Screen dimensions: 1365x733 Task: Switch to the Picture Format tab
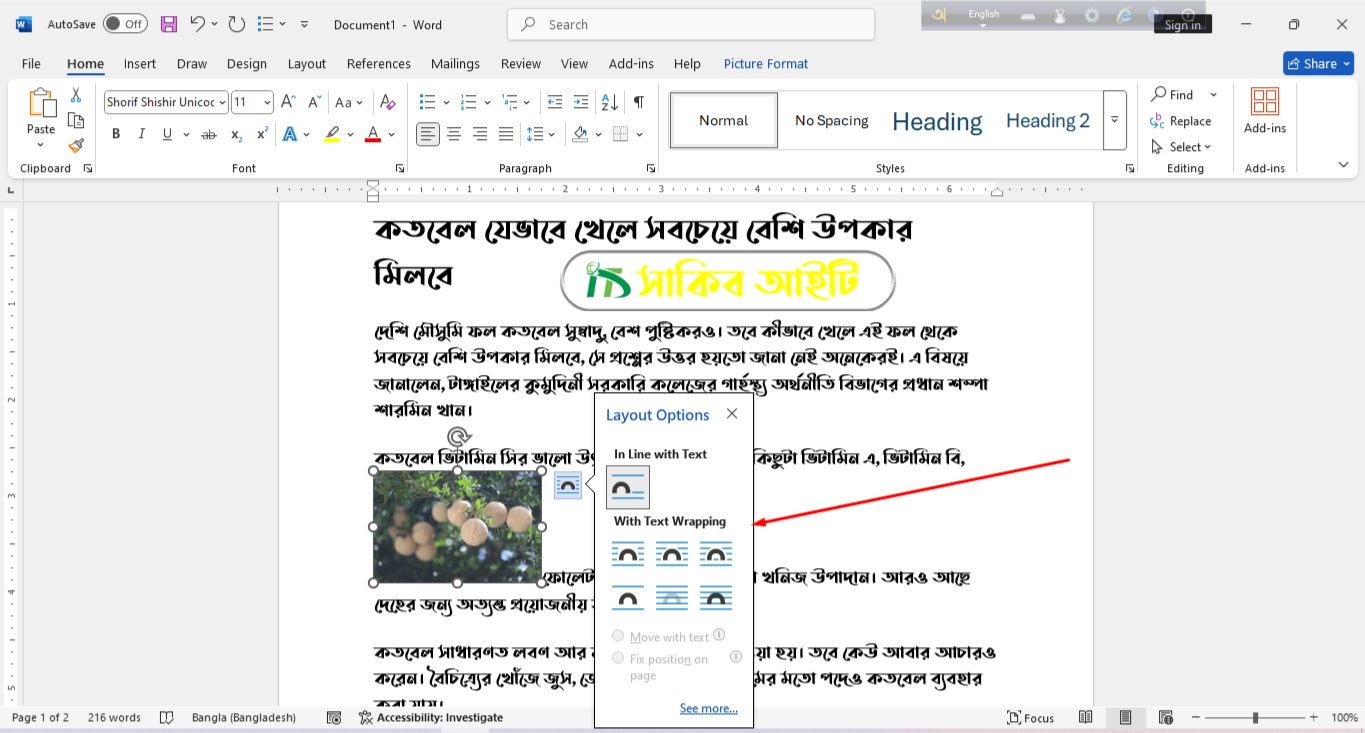765,63
